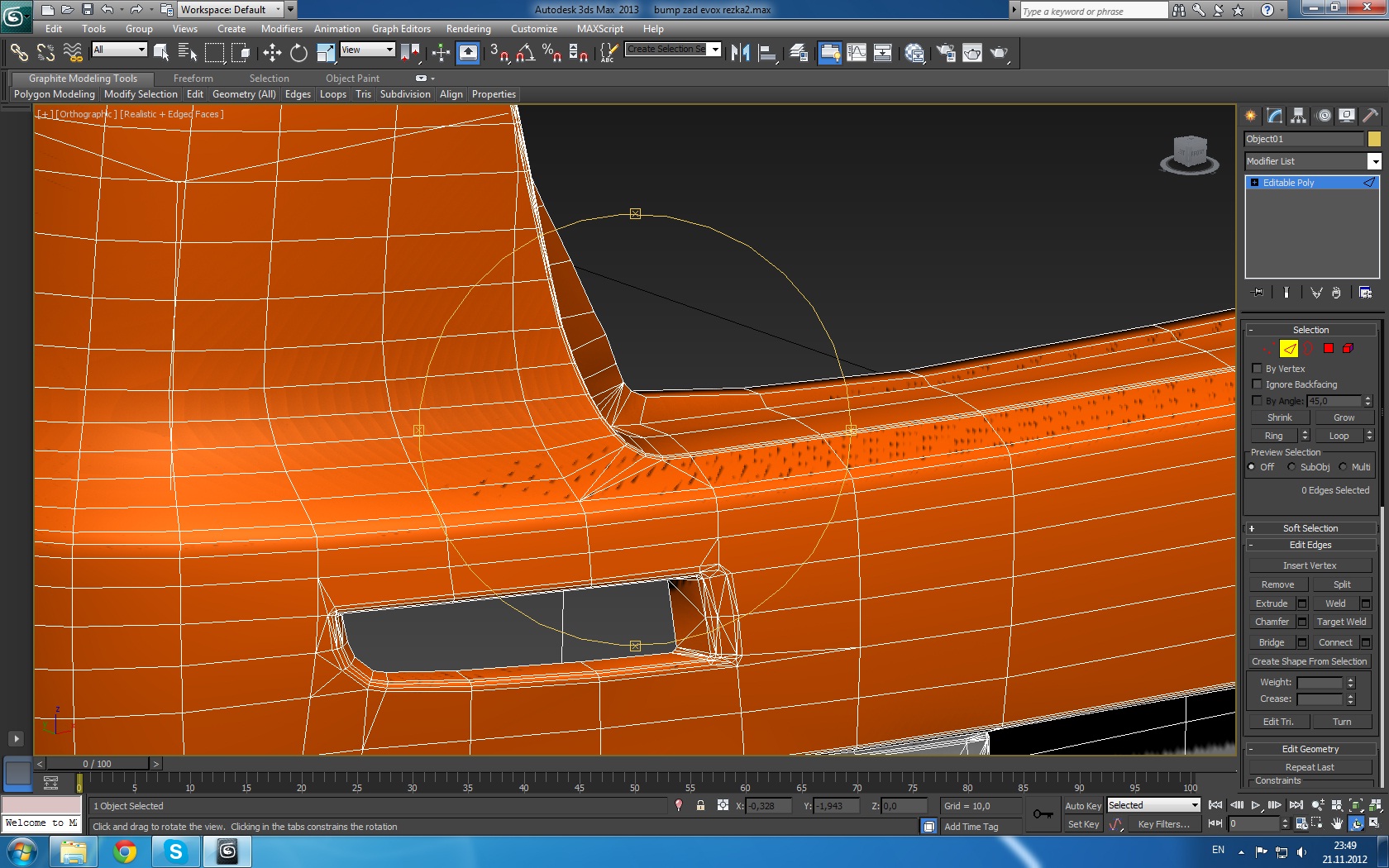This screenshot has height=868, width=1389.
Task: Open the Modifiers menu
Action: [281, 29]
